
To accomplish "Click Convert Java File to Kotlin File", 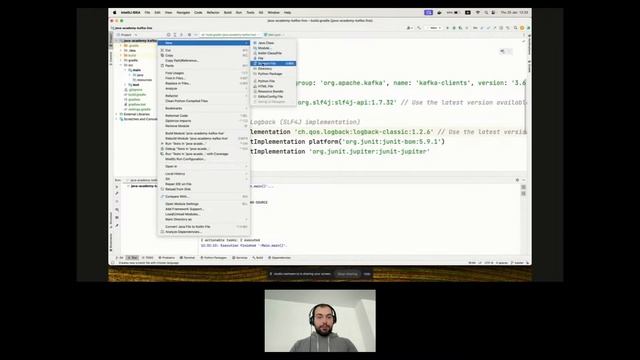I will click(204, 227).
